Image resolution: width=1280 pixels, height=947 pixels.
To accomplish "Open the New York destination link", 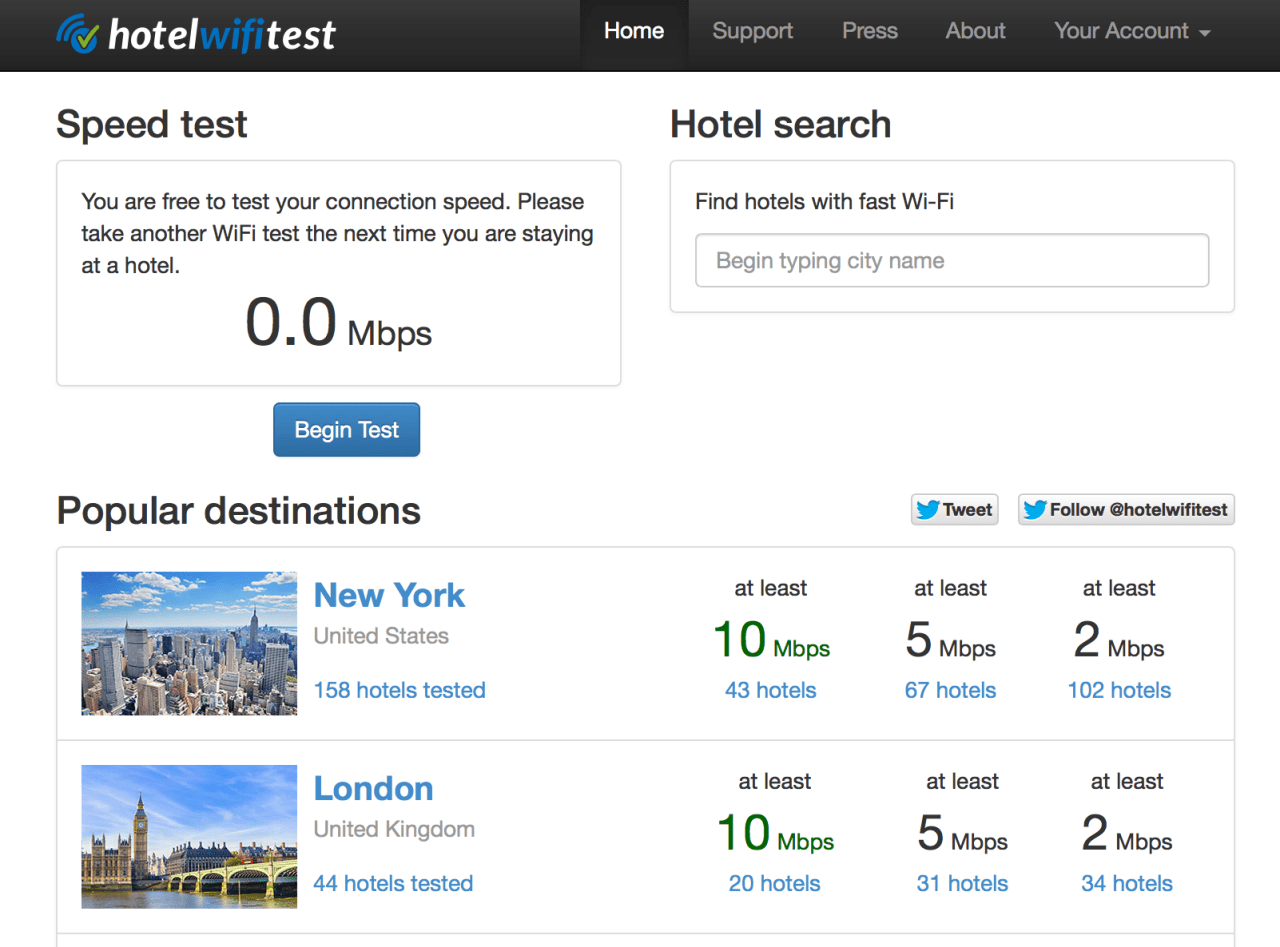I will (x=389, y=595).
